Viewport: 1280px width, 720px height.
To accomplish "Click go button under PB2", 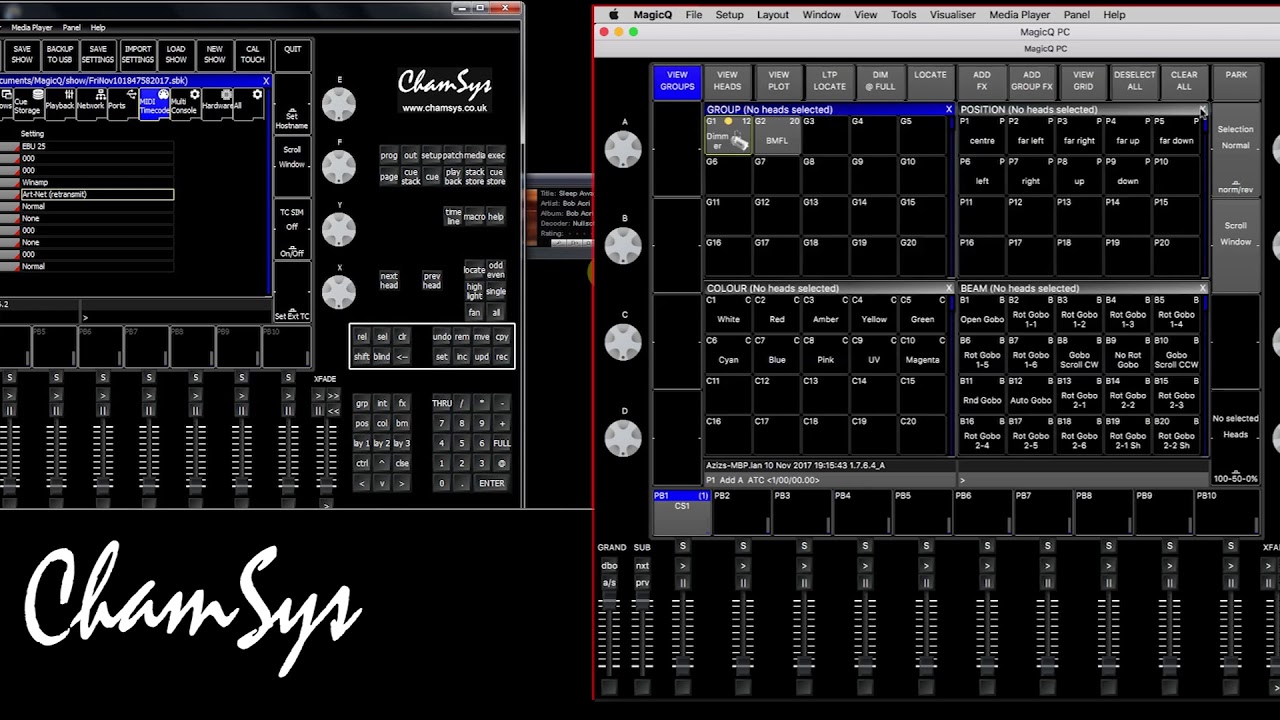I will pos(743,566).
